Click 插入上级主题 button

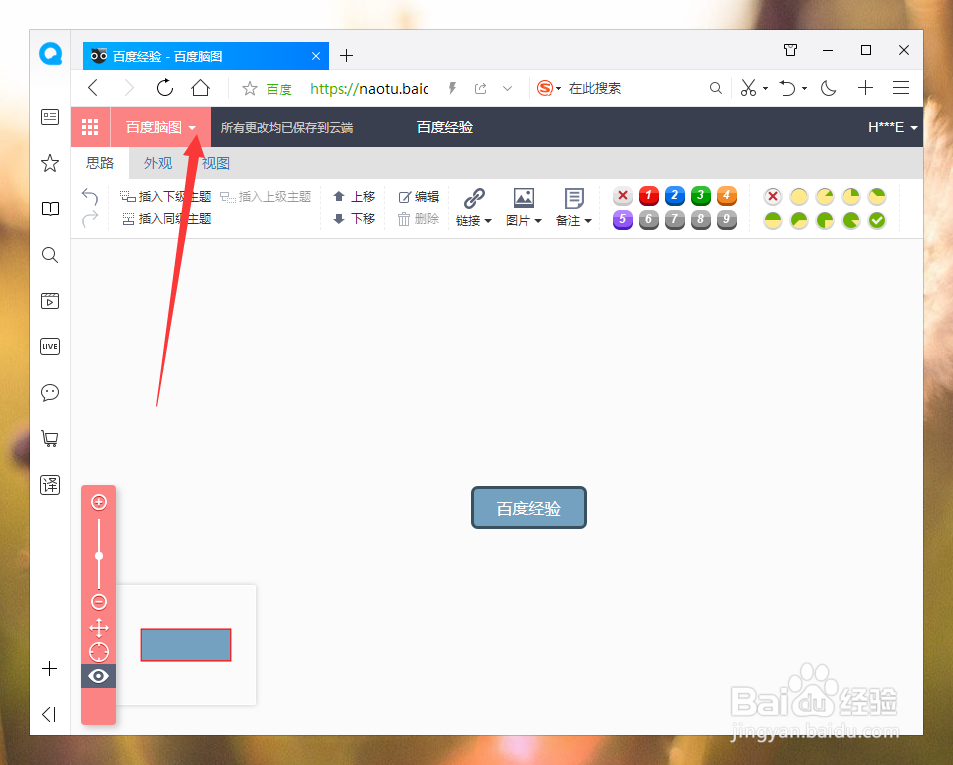(266, 196)
